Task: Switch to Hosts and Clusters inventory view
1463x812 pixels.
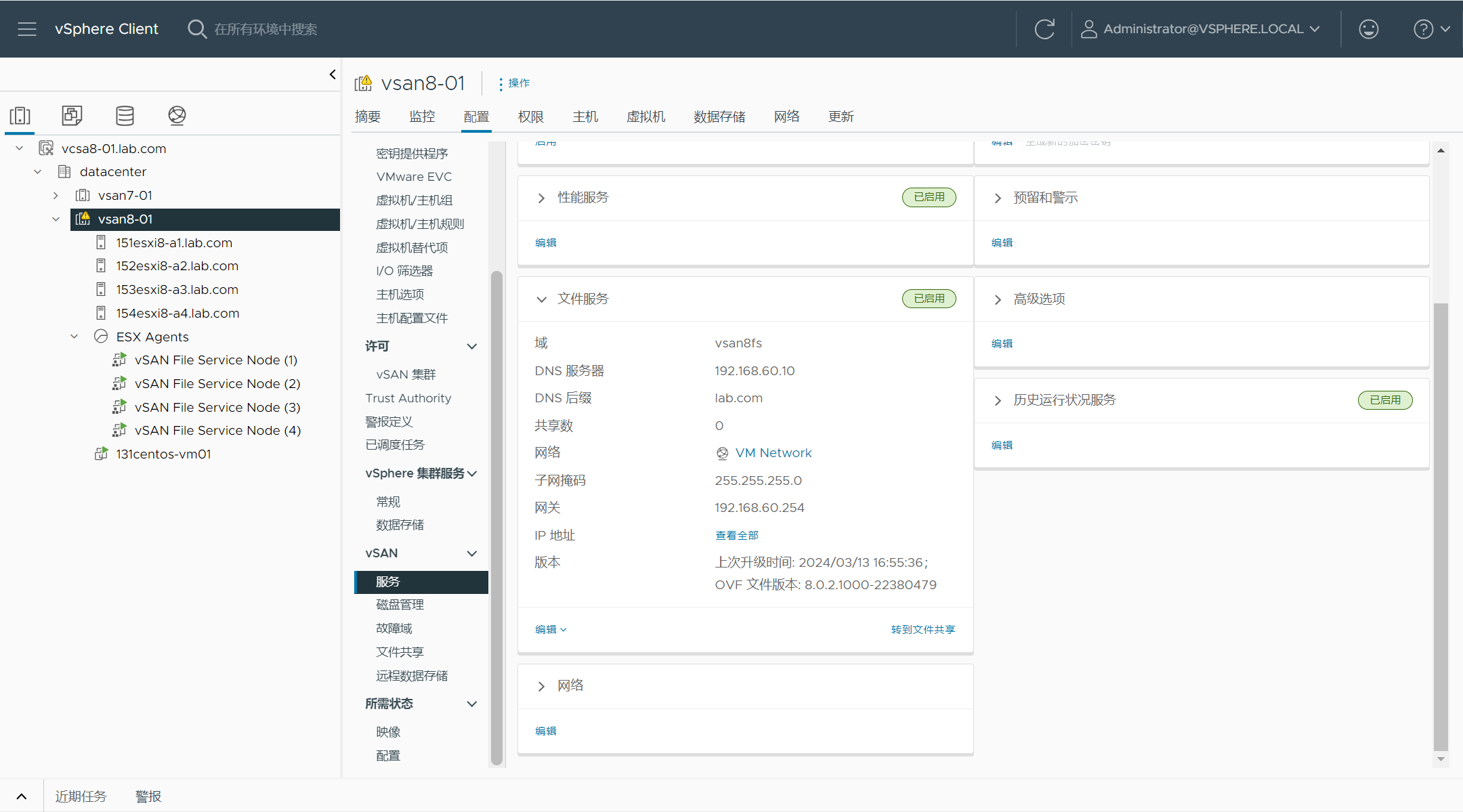Action: 20,116
